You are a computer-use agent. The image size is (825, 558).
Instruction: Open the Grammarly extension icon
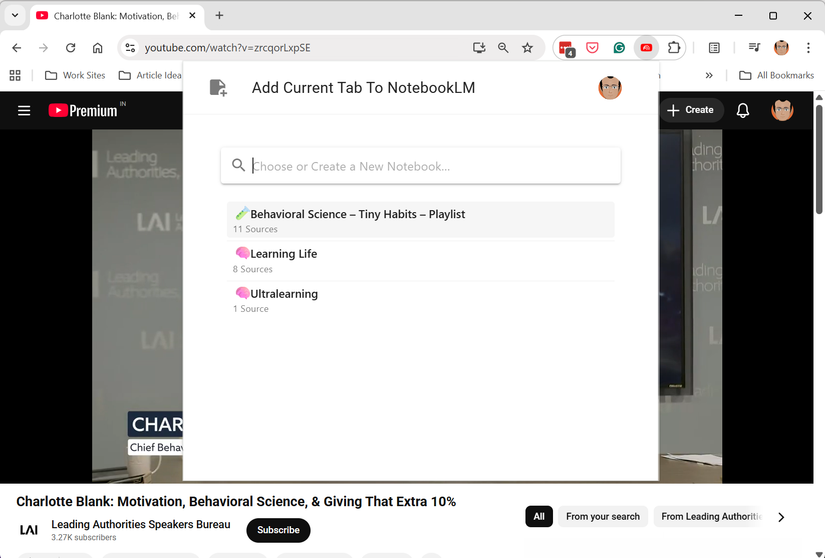click(619, 48)
